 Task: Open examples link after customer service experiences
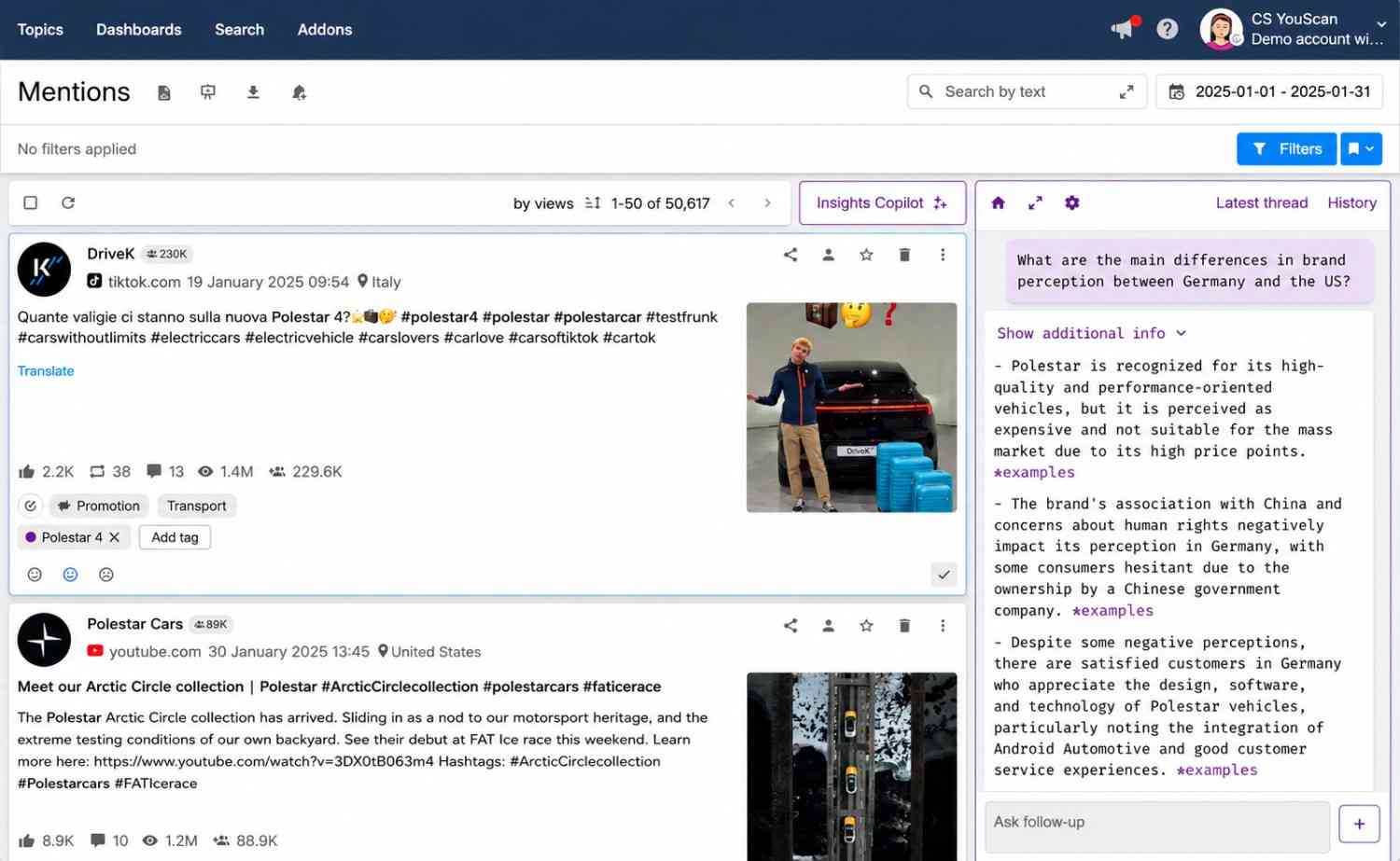1217,770
